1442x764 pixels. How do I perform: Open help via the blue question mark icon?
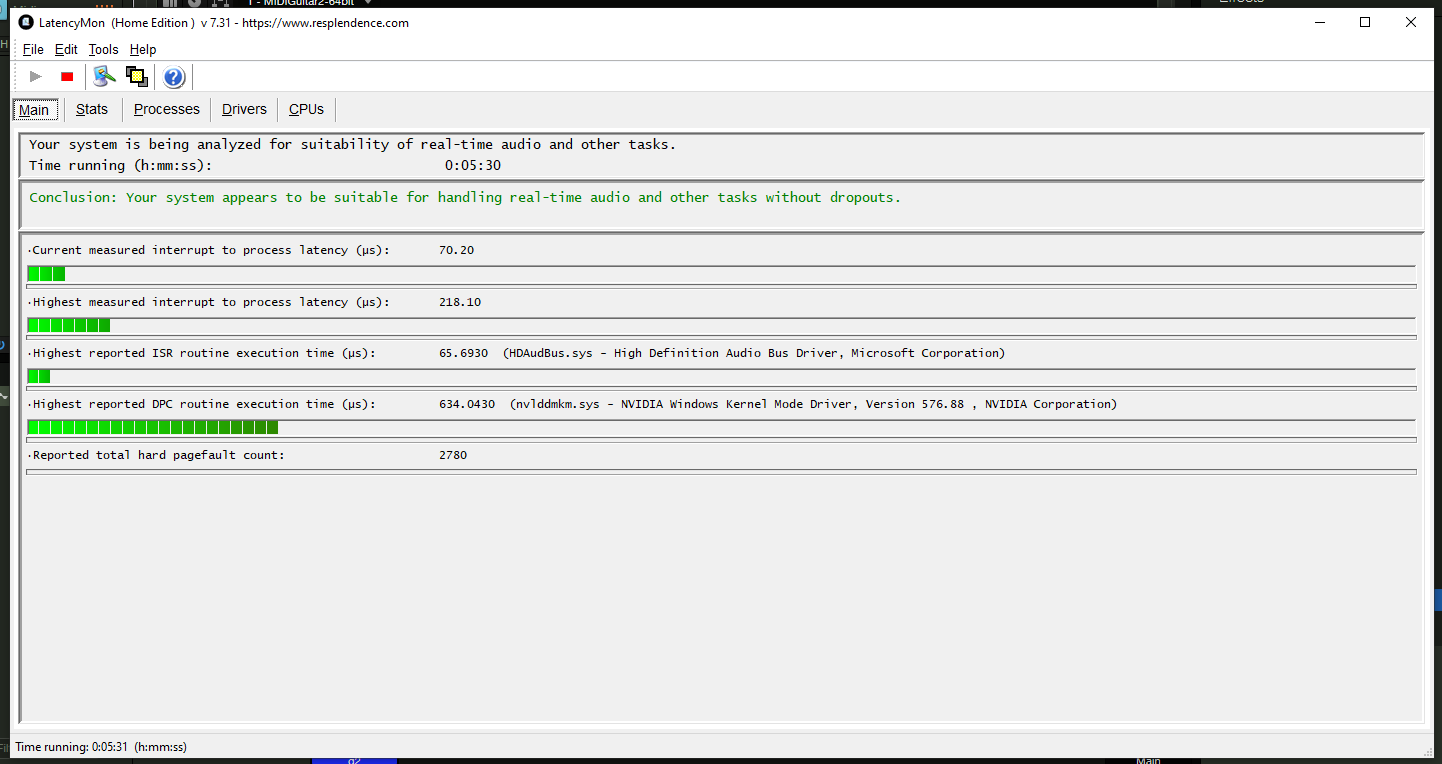tap(174, 77)
